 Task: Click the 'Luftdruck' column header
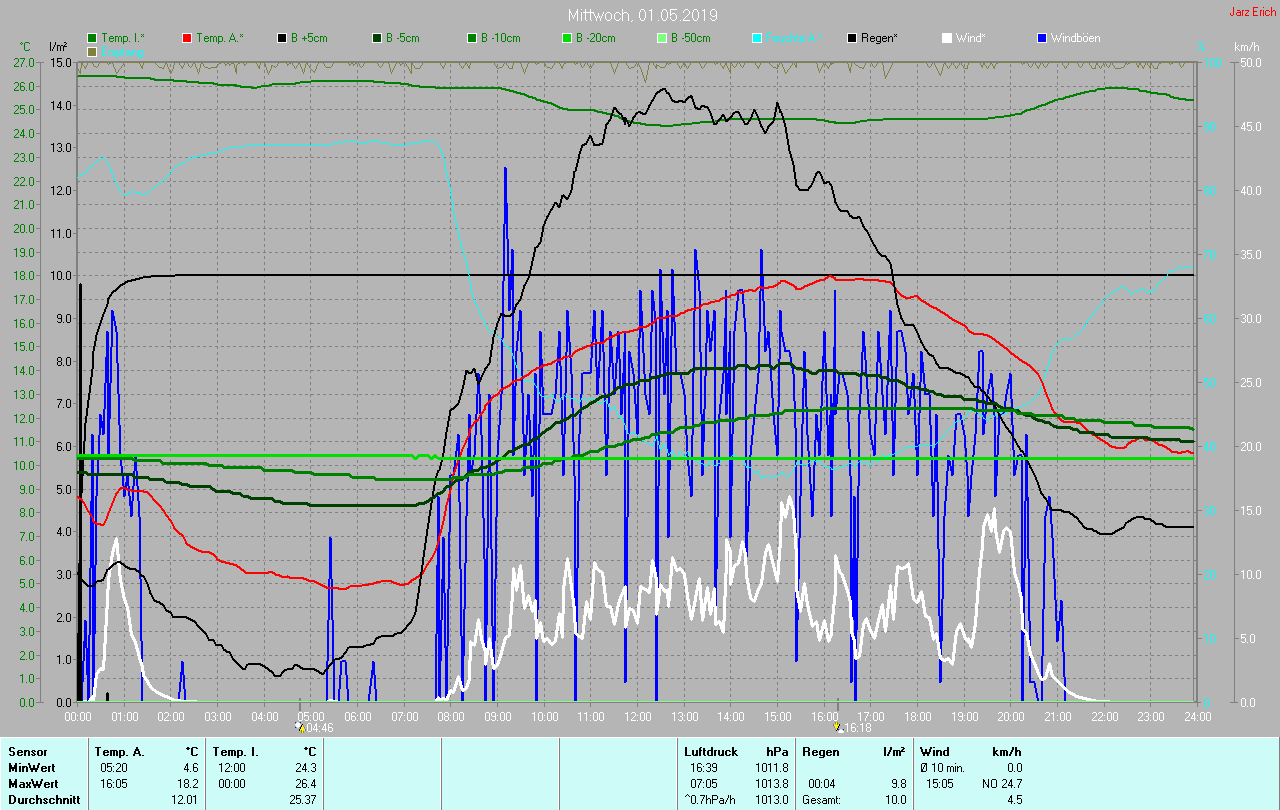click(x=710, y=752)
